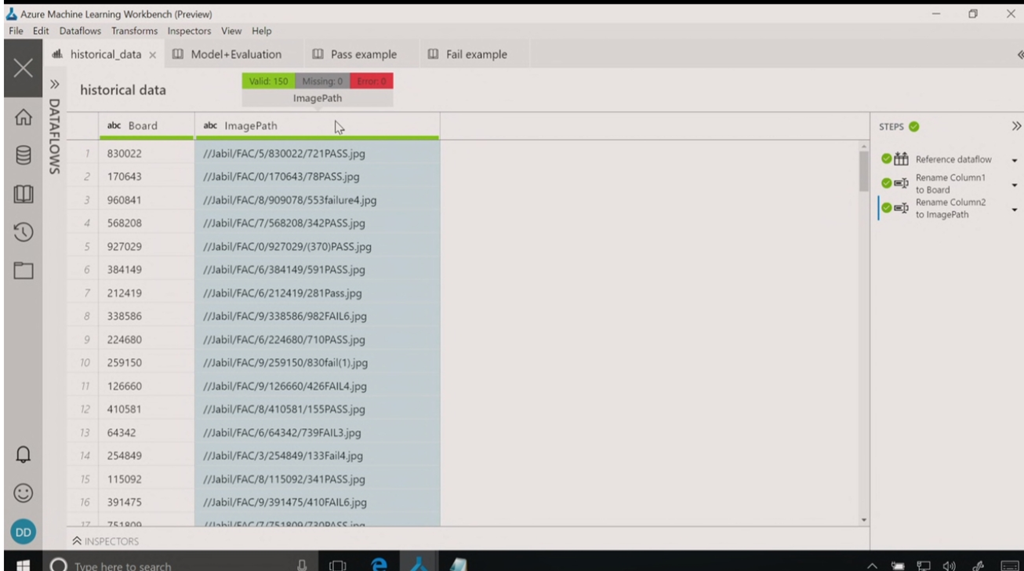Open the Help menu
This screenshot has width=1024, height=571.
pos(261,31)
